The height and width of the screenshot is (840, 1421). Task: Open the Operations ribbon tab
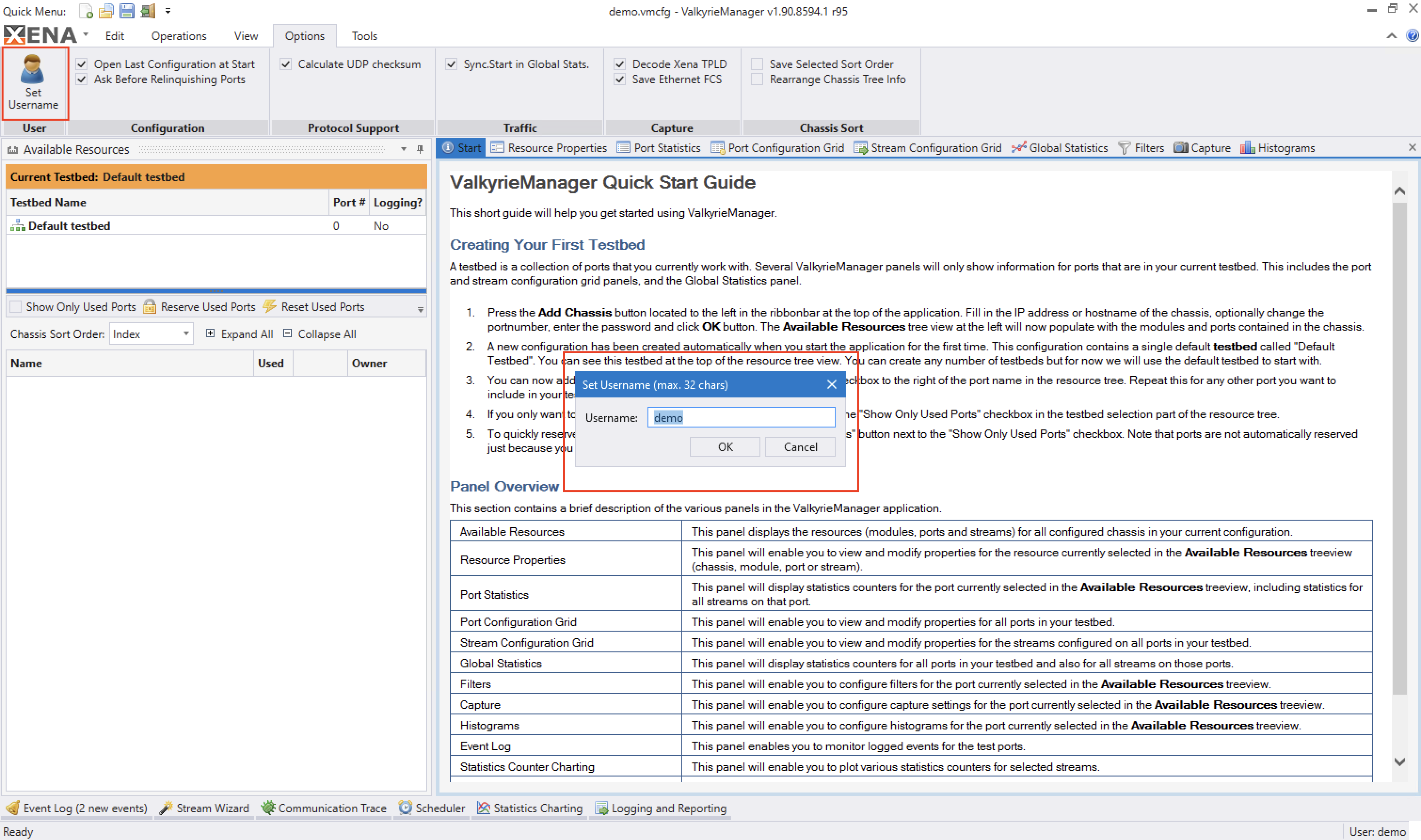pos(179,36)
